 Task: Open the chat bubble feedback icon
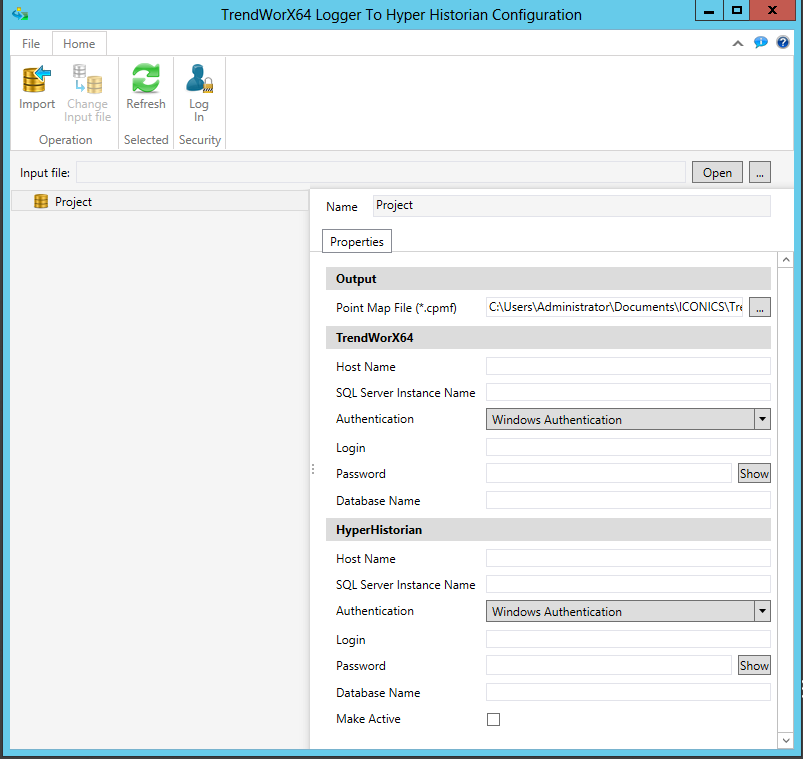coord(761,43)
